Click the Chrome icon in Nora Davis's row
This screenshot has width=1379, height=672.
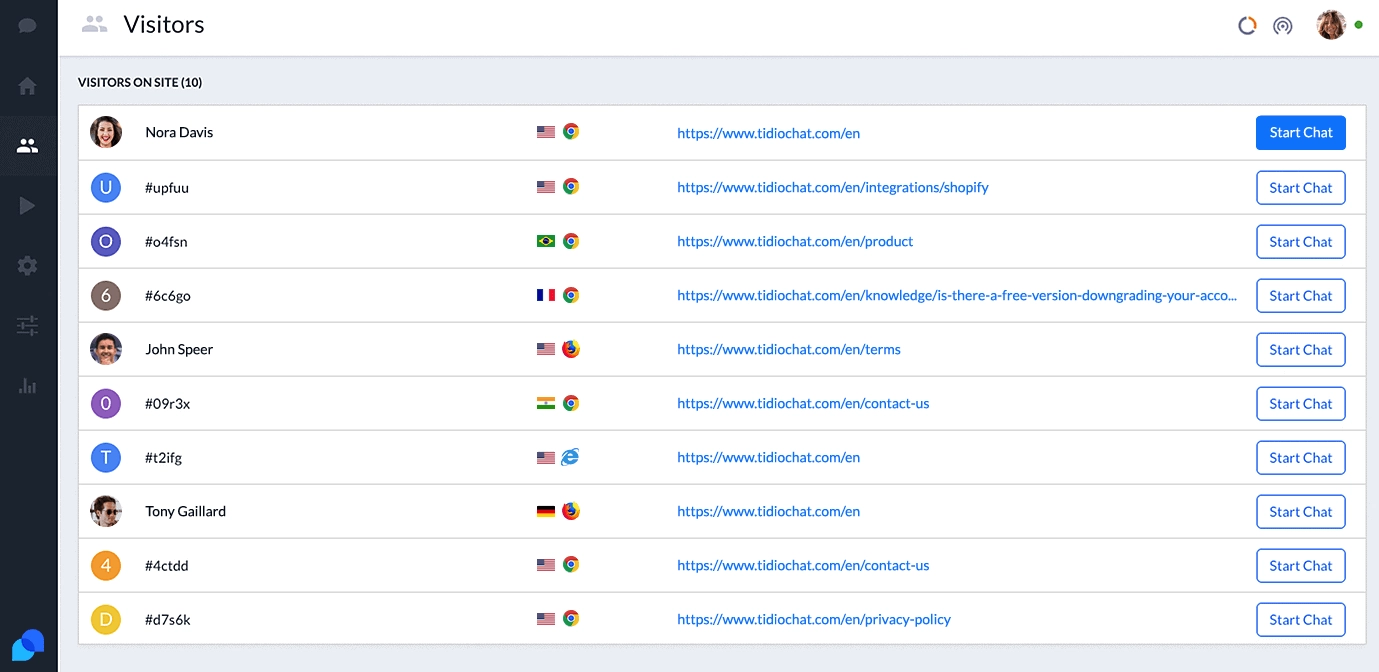[570, 131]
